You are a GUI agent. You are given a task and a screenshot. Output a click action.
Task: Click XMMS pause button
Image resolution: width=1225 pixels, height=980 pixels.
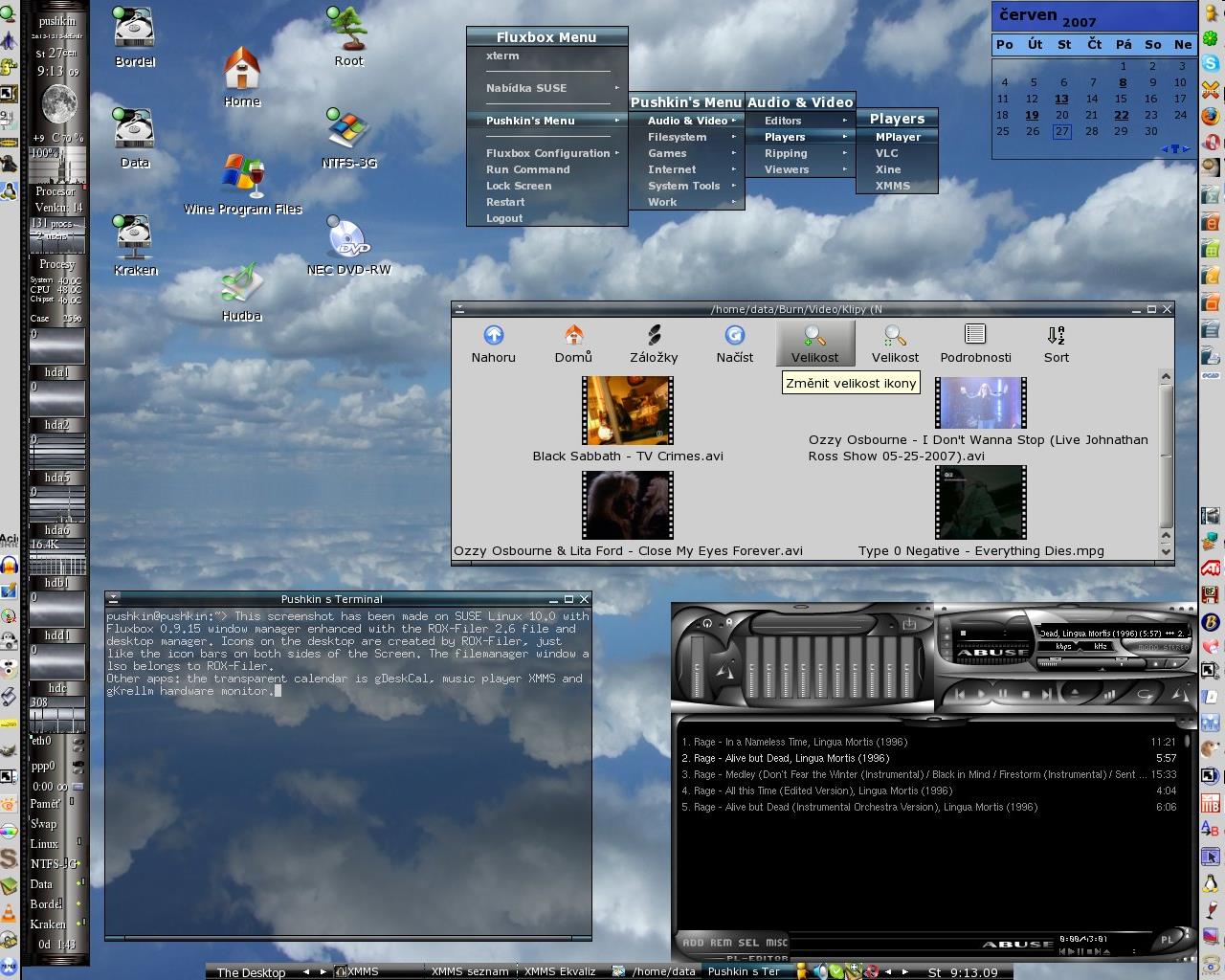(1003, 694)
